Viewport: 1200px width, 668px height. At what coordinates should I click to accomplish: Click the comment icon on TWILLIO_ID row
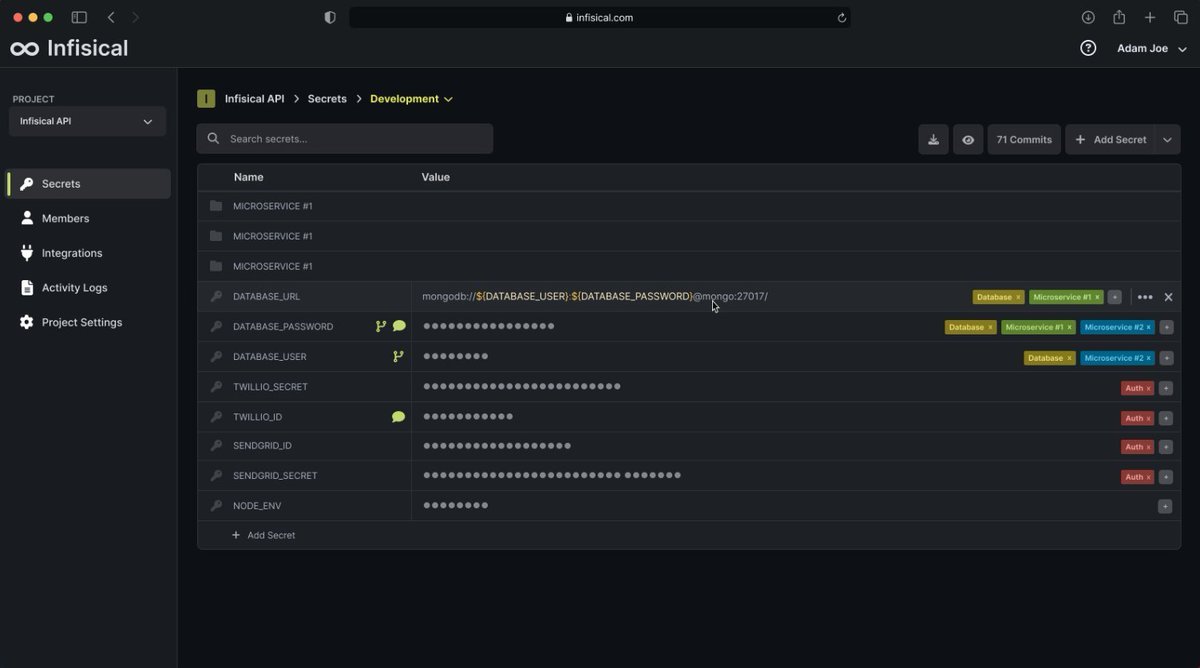(398, 417)
